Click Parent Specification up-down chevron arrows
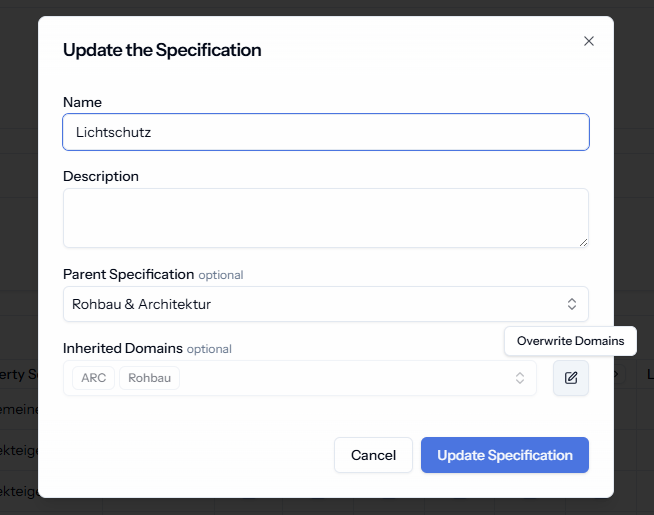 tap(571, 304)
